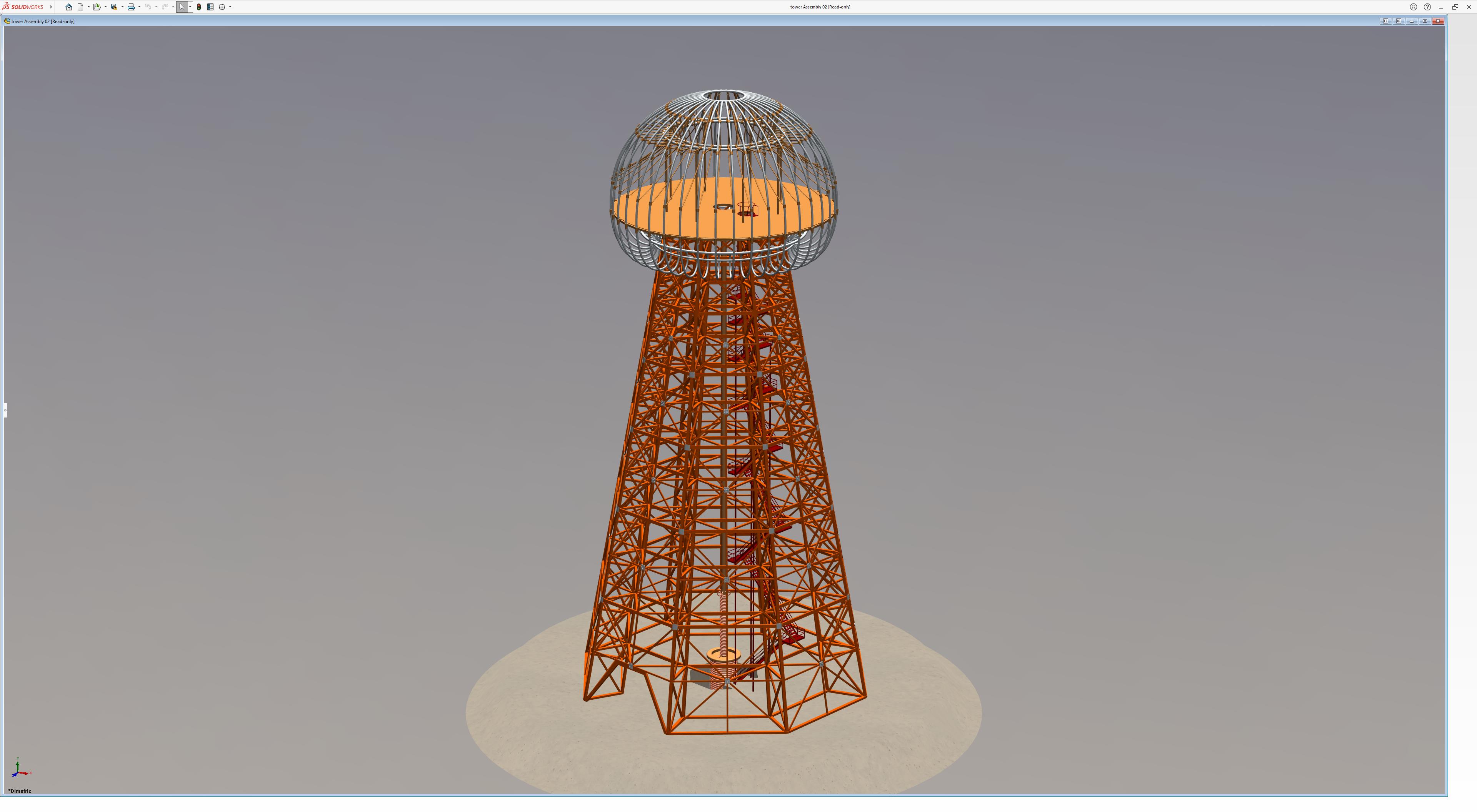Open the Select tool dropdown arrow

[190, 7]
